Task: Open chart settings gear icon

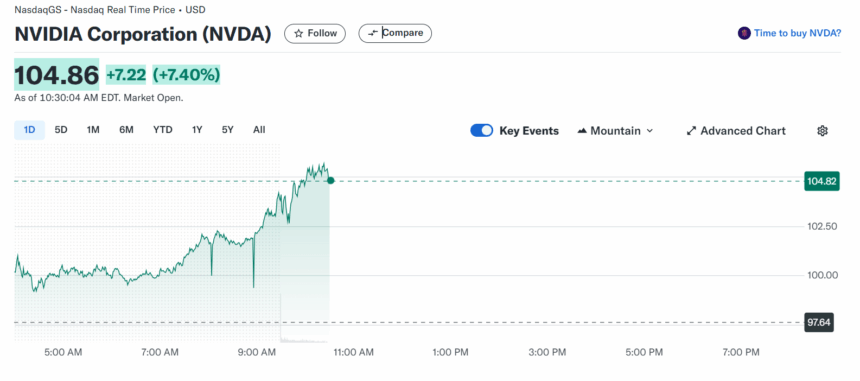Action: 822,130
